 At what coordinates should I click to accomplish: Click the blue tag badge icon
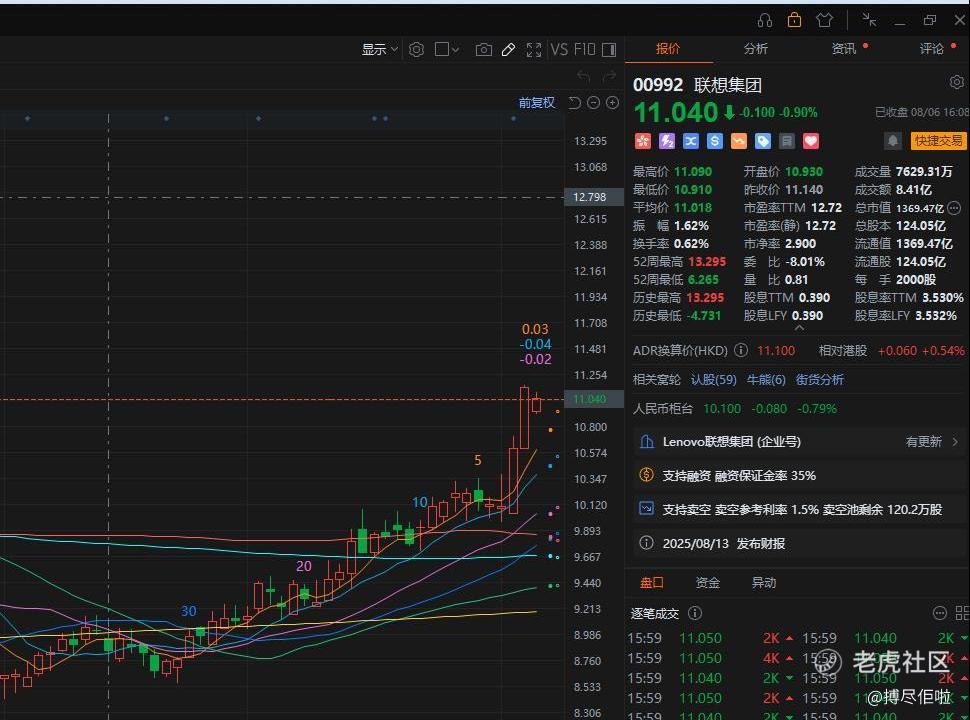pos(763,142)
